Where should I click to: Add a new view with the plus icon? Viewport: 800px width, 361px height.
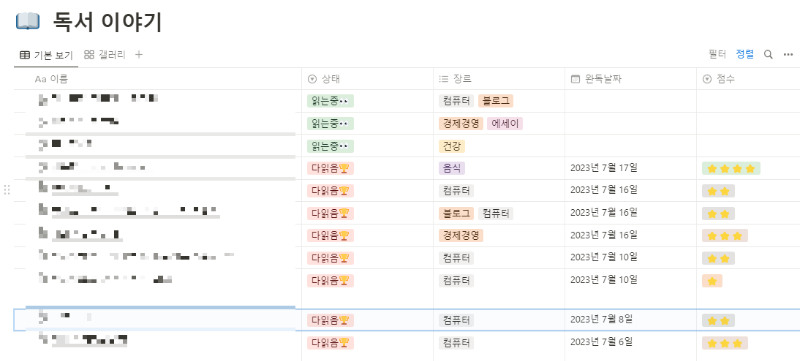click(x=139, y=55)
